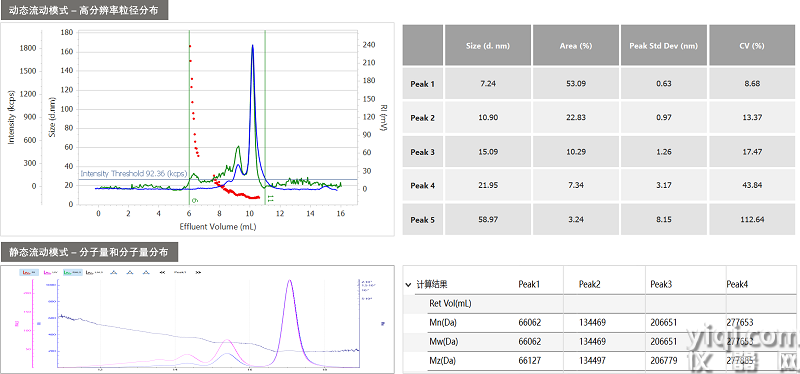Click the first blue peak triangle icon
The image size is (800, 374).
tap(114, 272)
